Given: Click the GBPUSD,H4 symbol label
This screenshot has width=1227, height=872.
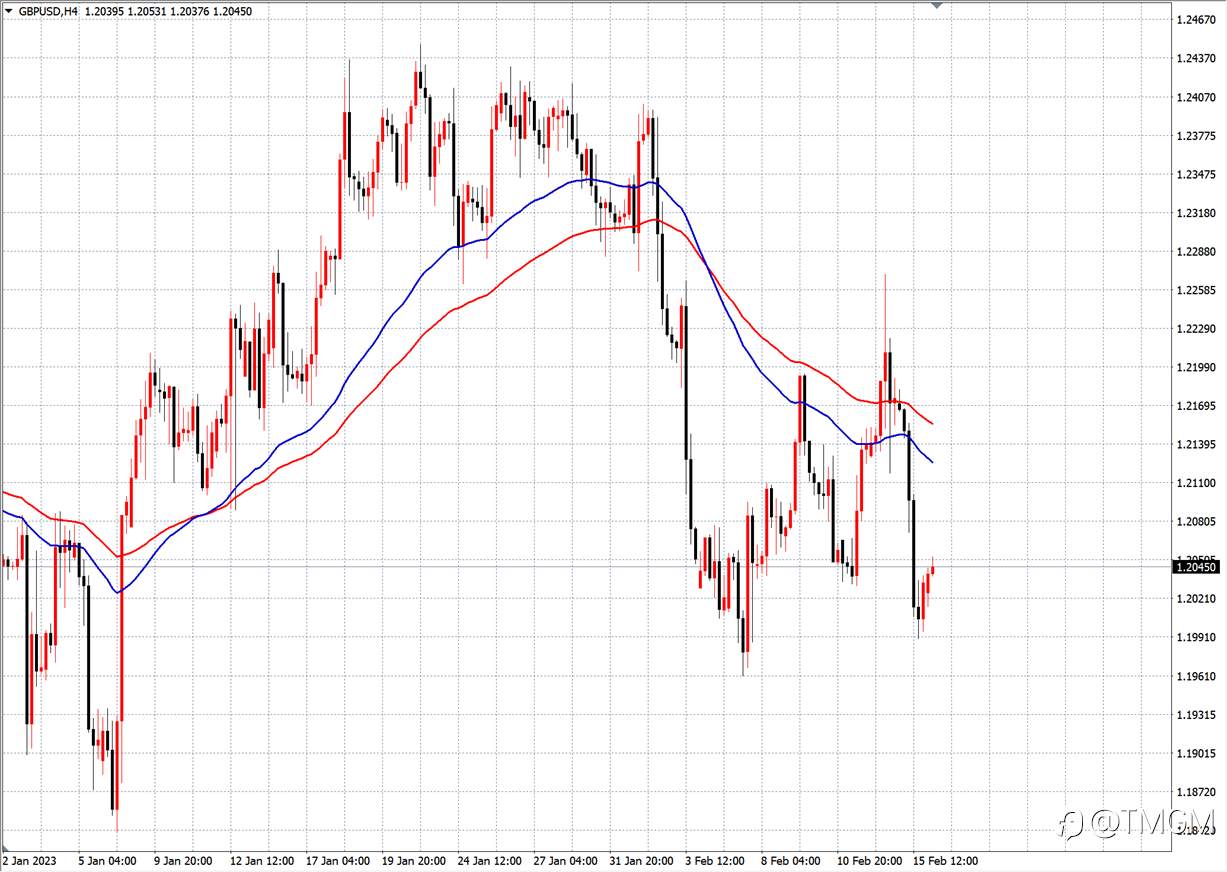Looking at the screenshot, I should tap(49, 11).
